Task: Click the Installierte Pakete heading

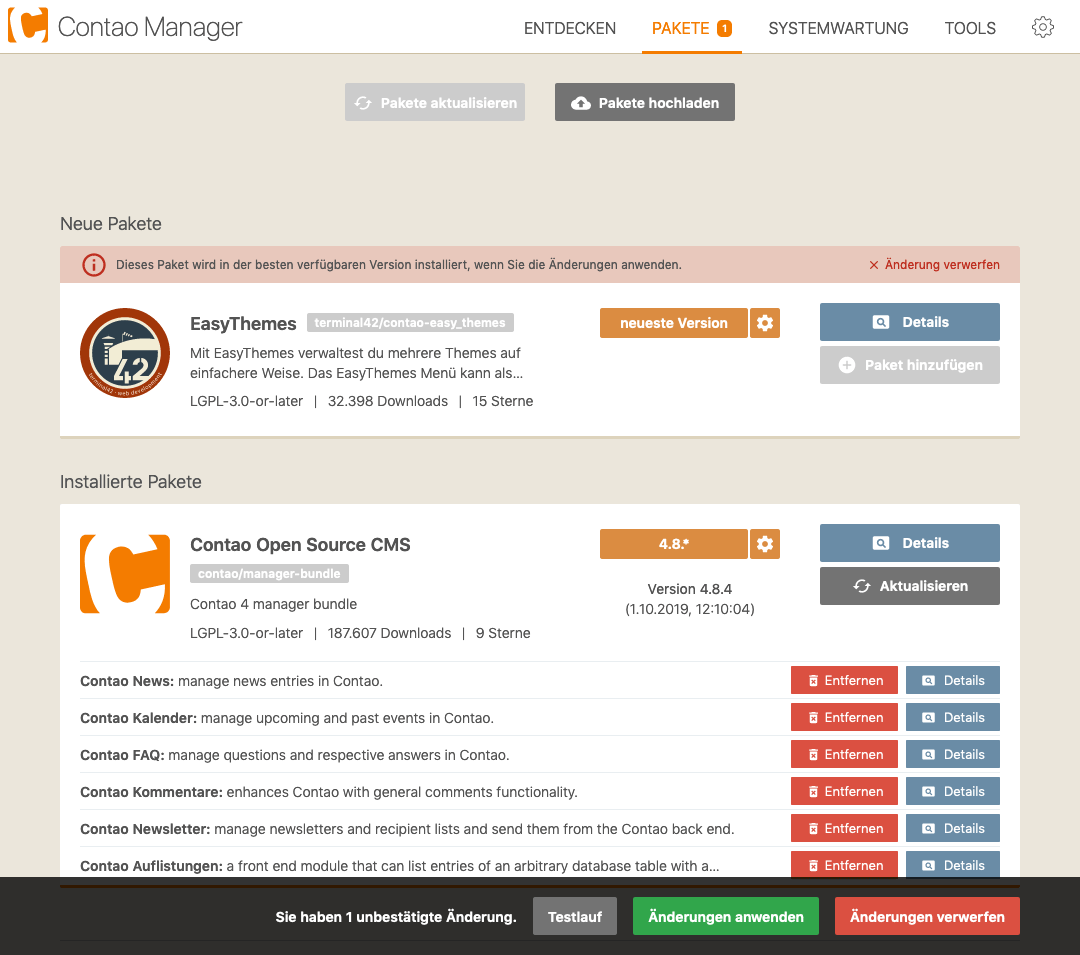Action: pos(131,482)
